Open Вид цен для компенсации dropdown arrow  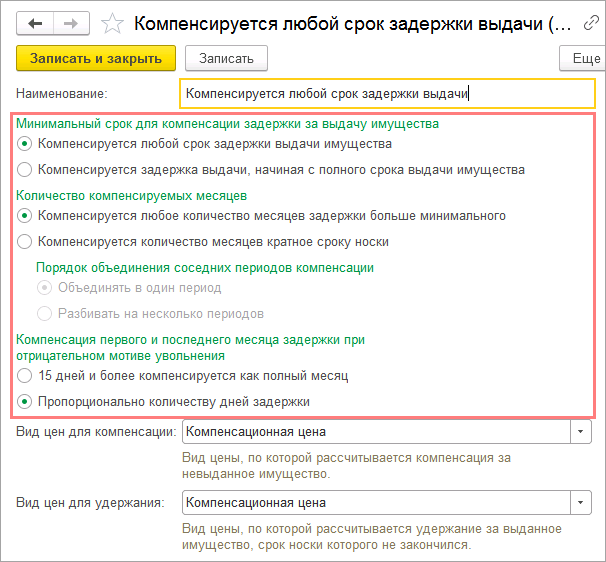580,431
